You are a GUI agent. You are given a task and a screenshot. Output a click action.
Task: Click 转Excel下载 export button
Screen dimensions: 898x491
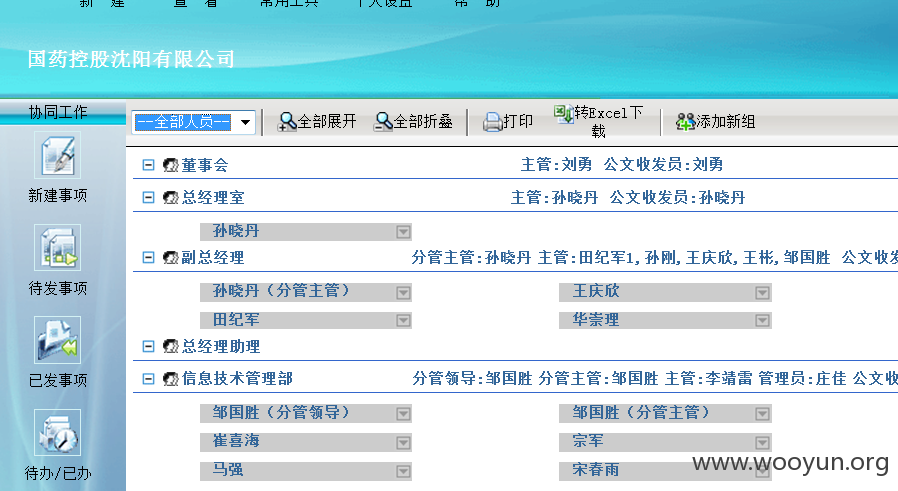(x=598, y=121)
